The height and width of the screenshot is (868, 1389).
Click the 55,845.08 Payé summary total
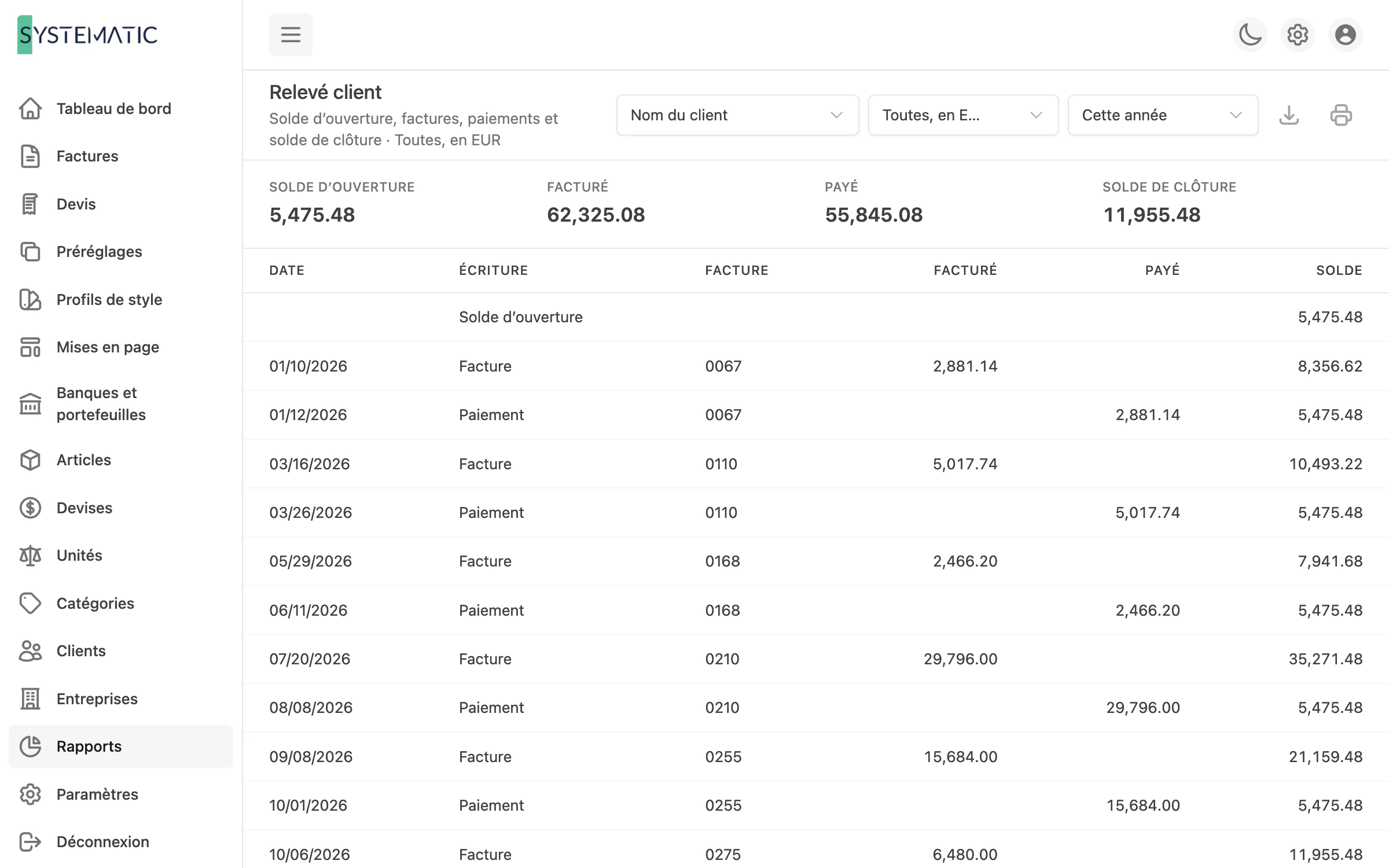[874, 215]
